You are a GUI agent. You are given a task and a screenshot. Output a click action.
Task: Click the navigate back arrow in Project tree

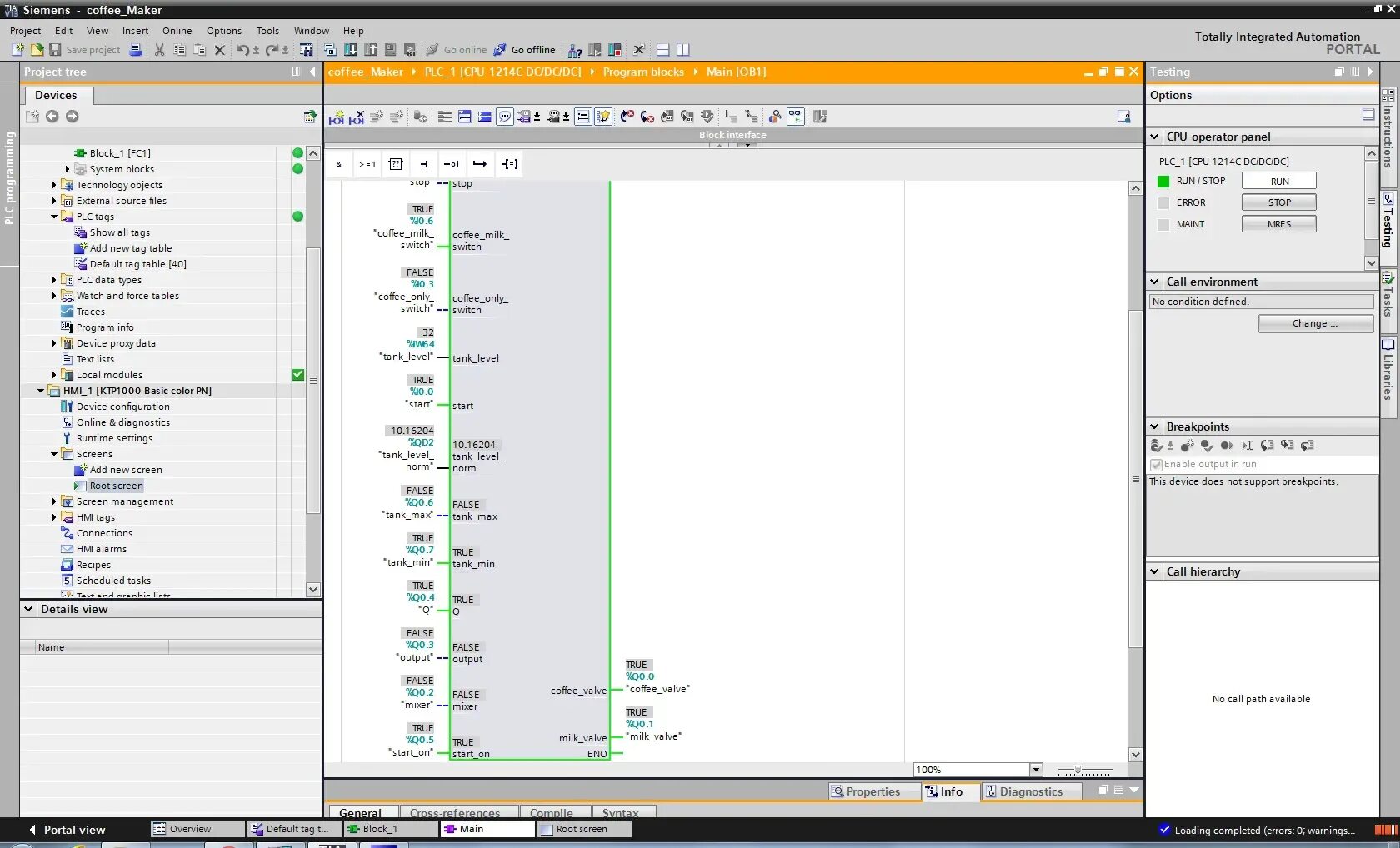(x=52, y=117)
